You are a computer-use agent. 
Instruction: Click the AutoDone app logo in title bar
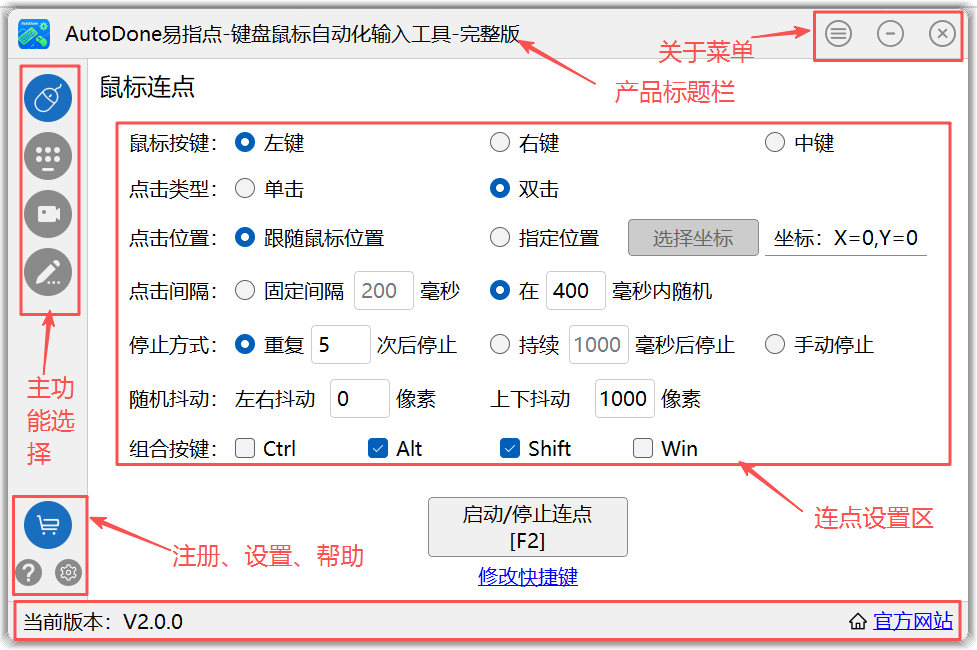pyautogui.click(x=34, y=34)
